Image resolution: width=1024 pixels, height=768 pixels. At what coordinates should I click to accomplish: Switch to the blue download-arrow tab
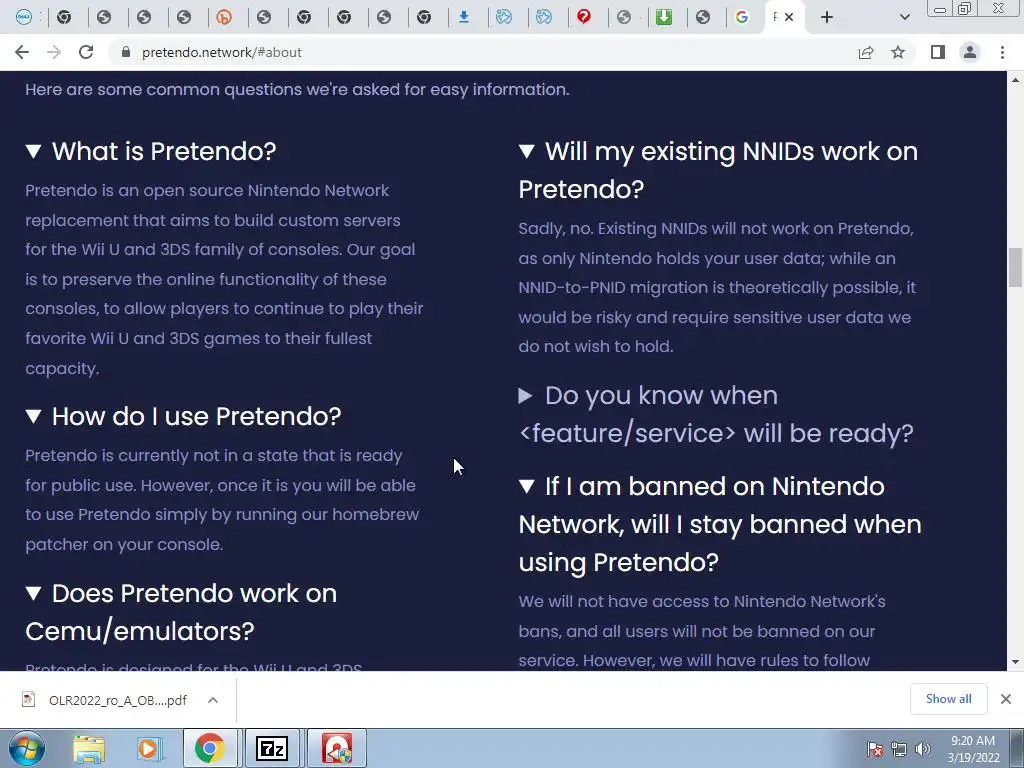[x=464, y=17]
